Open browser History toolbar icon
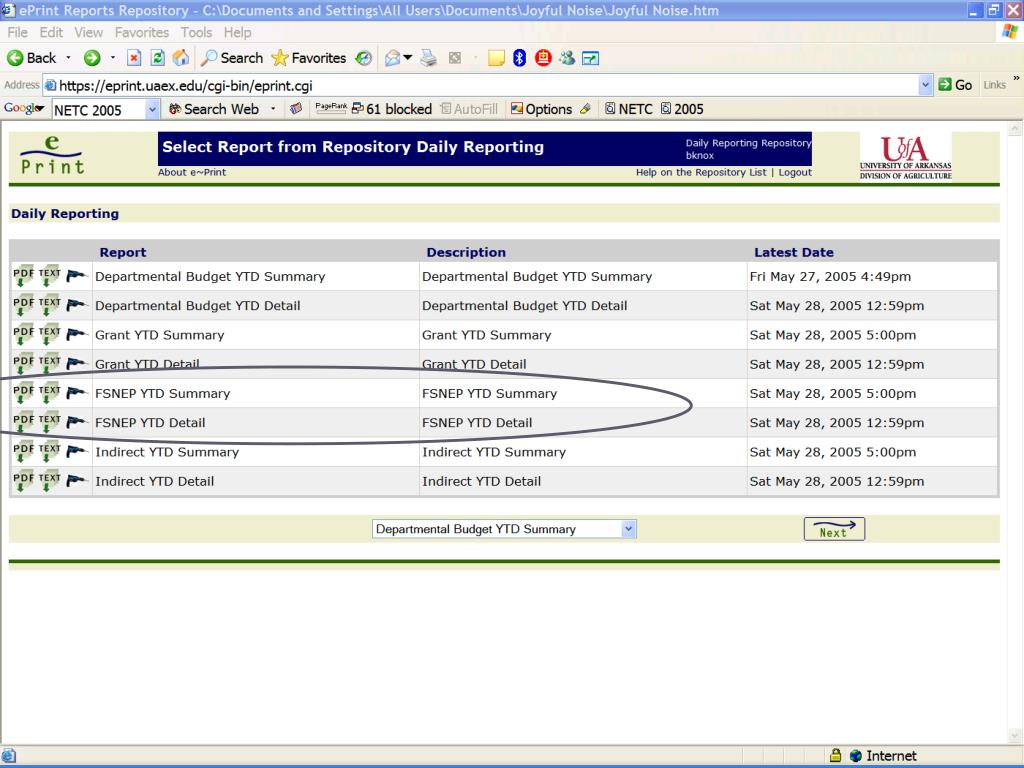 (364, 58)
